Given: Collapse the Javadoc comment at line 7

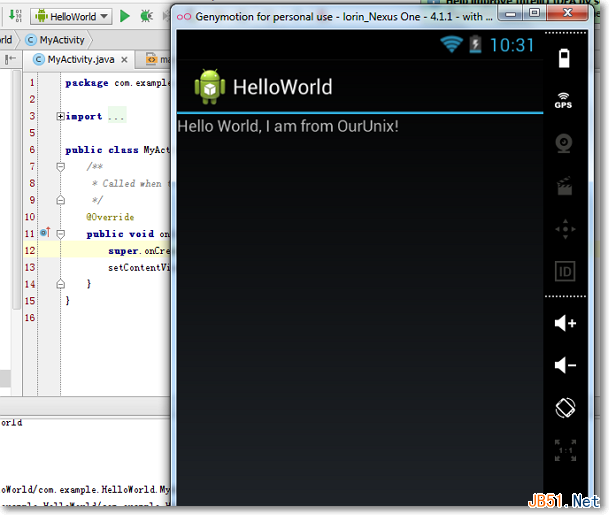Looking at the screenshot, I should tap(61, 167).
